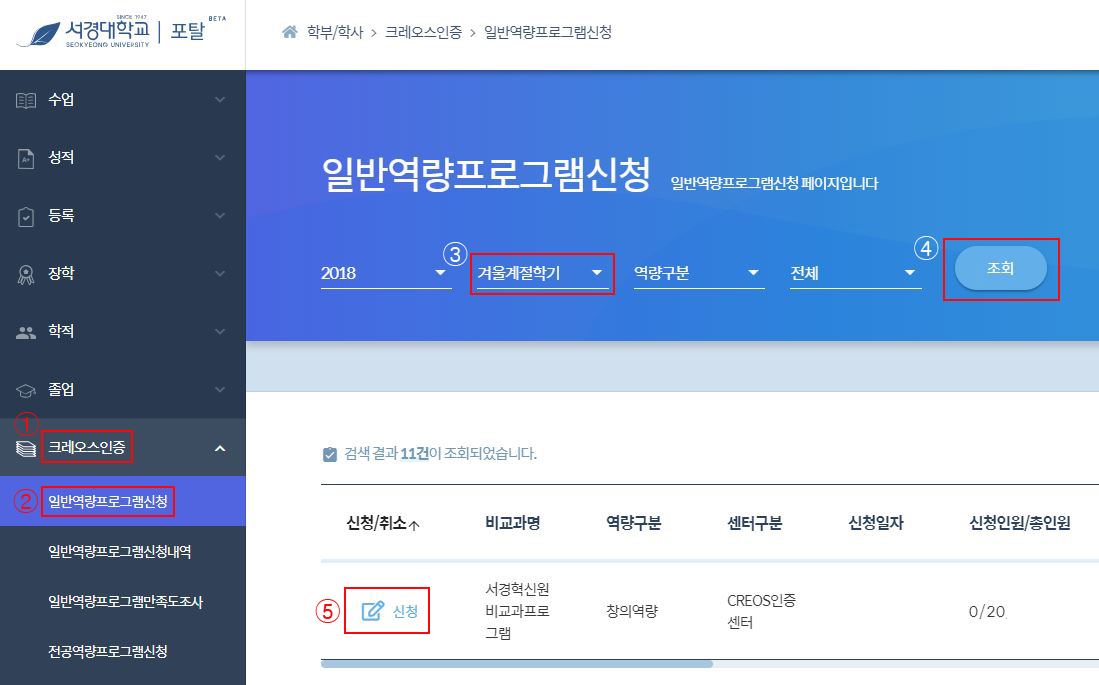Open the 전체 filter dropdown

click(855, 270)
